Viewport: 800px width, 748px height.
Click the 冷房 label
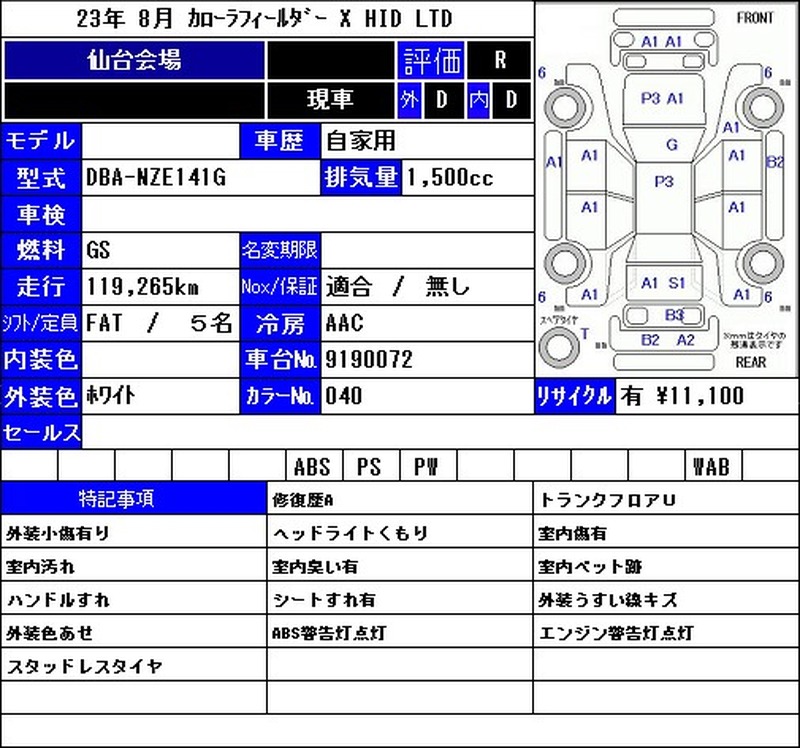pos(280,323)
